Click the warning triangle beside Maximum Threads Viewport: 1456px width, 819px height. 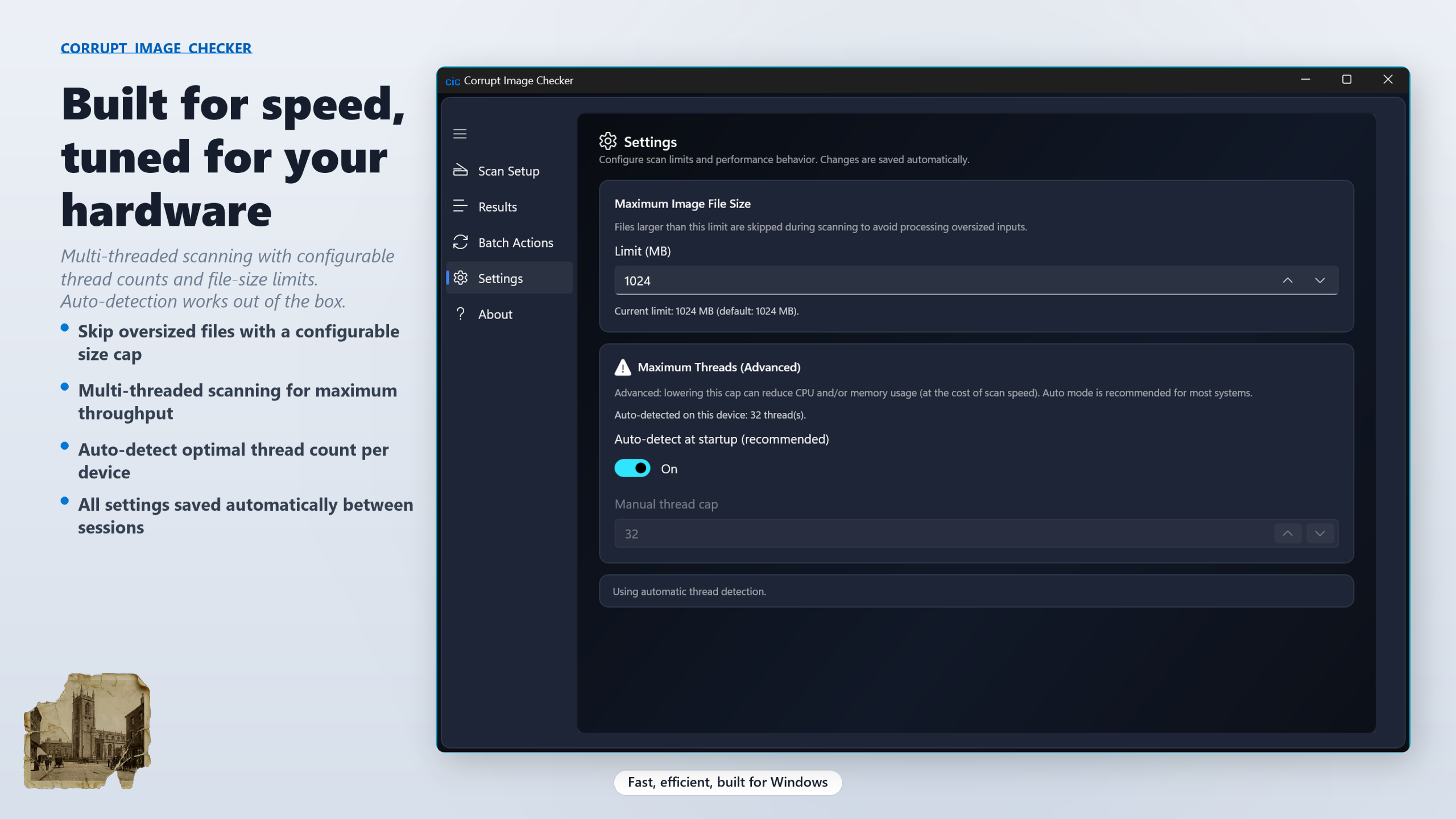623,367
